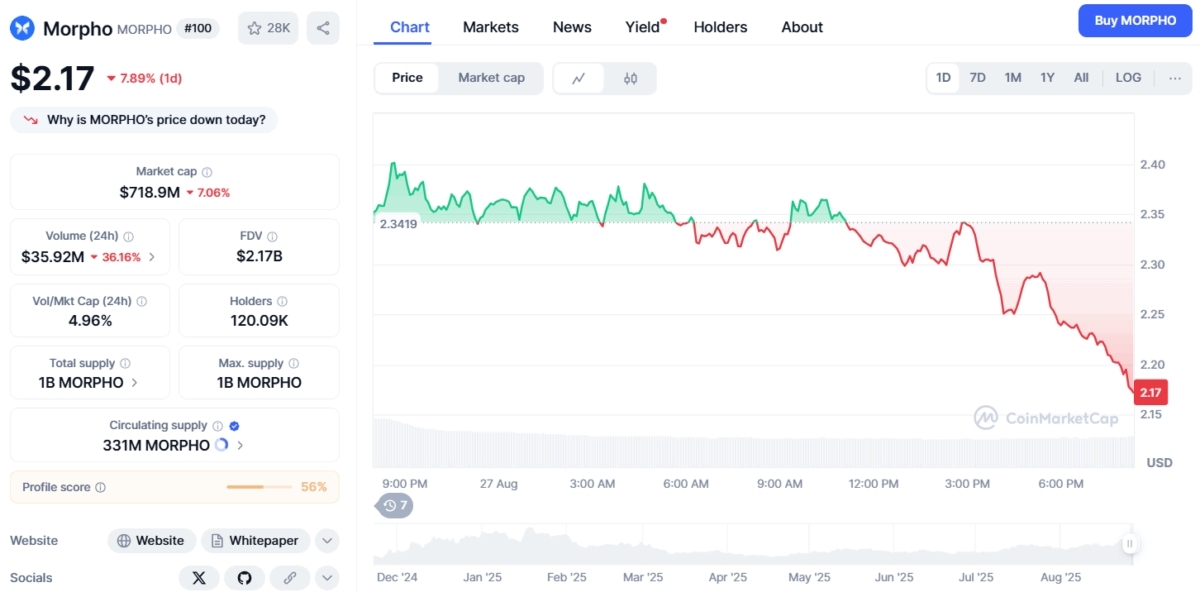Enable LOG scale on the chart

[x=1128, y=78]
